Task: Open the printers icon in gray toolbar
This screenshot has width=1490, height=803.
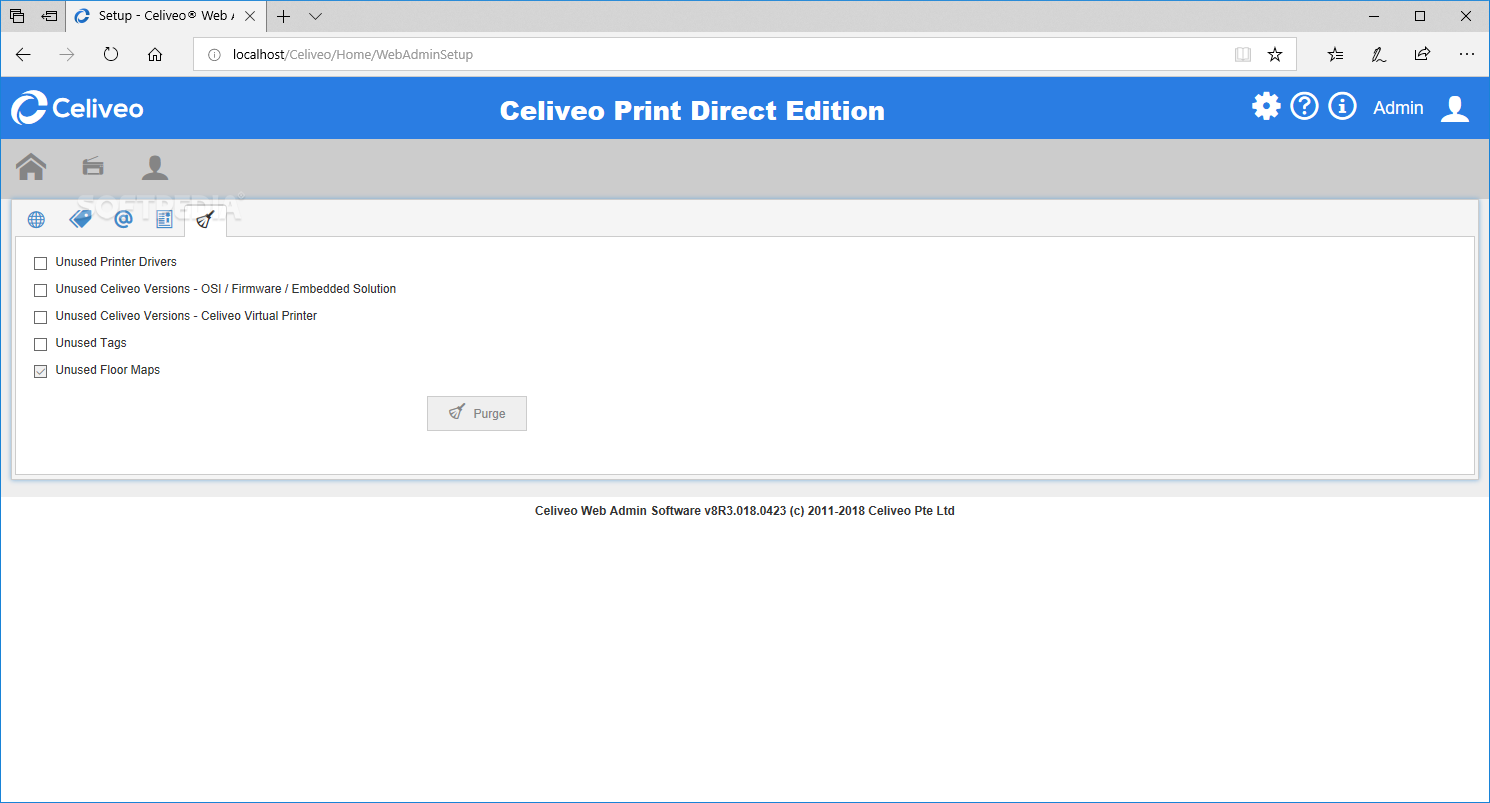Action: 93,166
